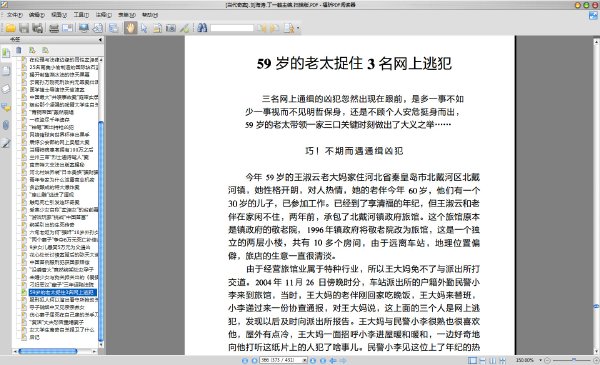Open the search options page icon

(289, 28)
